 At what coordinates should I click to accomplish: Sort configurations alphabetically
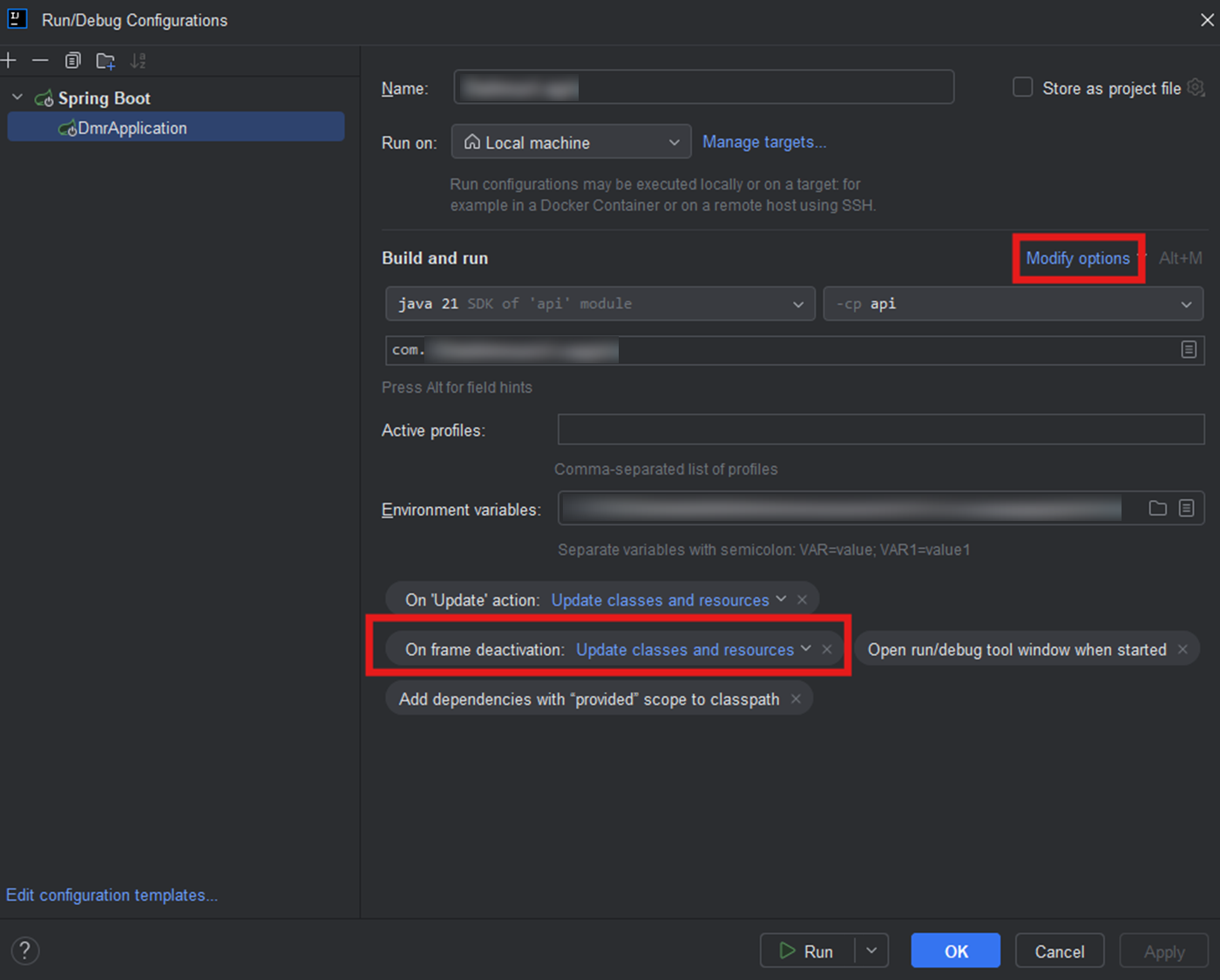click(138, 61)
